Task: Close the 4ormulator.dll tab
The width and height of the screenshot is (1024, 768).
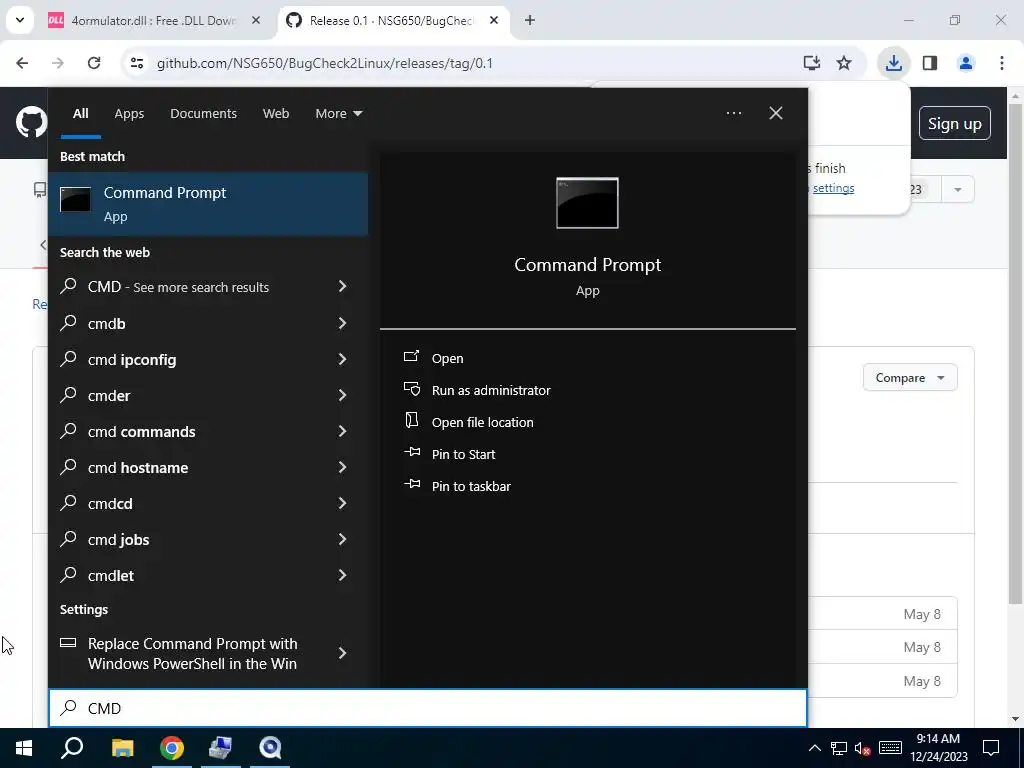Action: (256, 20)
